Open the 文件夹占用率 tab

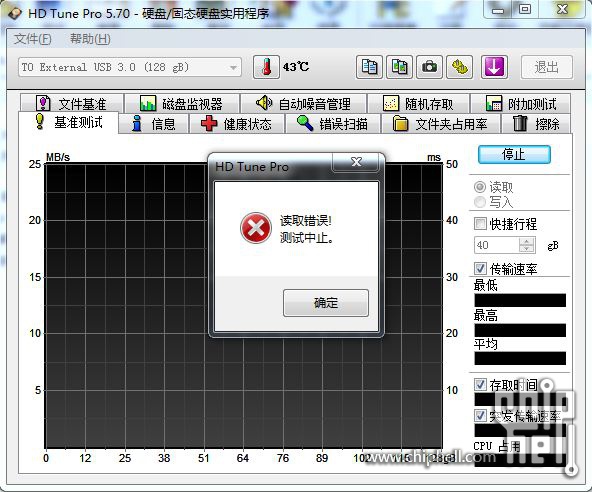[440, 123]
